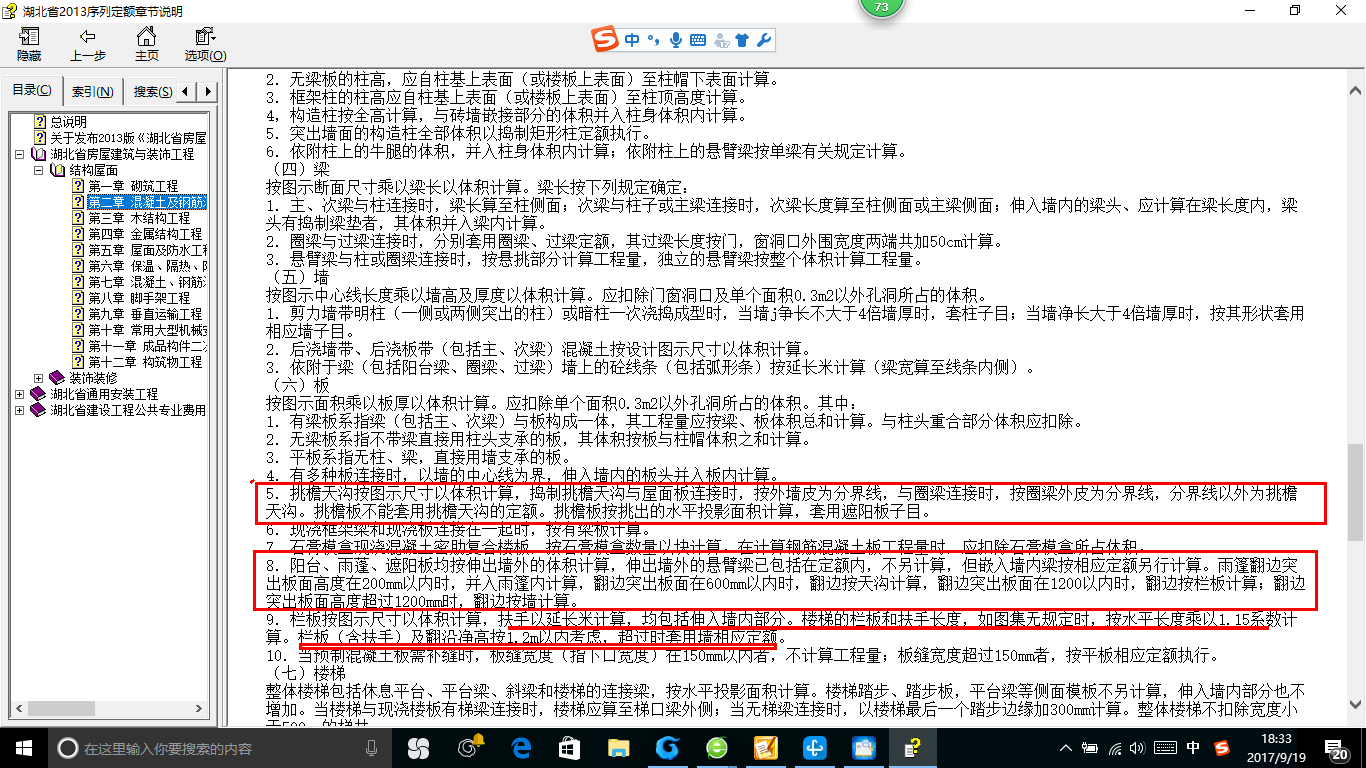
Task: Open Sogou skin shirt icon
Action: click(x=742, y=40)
